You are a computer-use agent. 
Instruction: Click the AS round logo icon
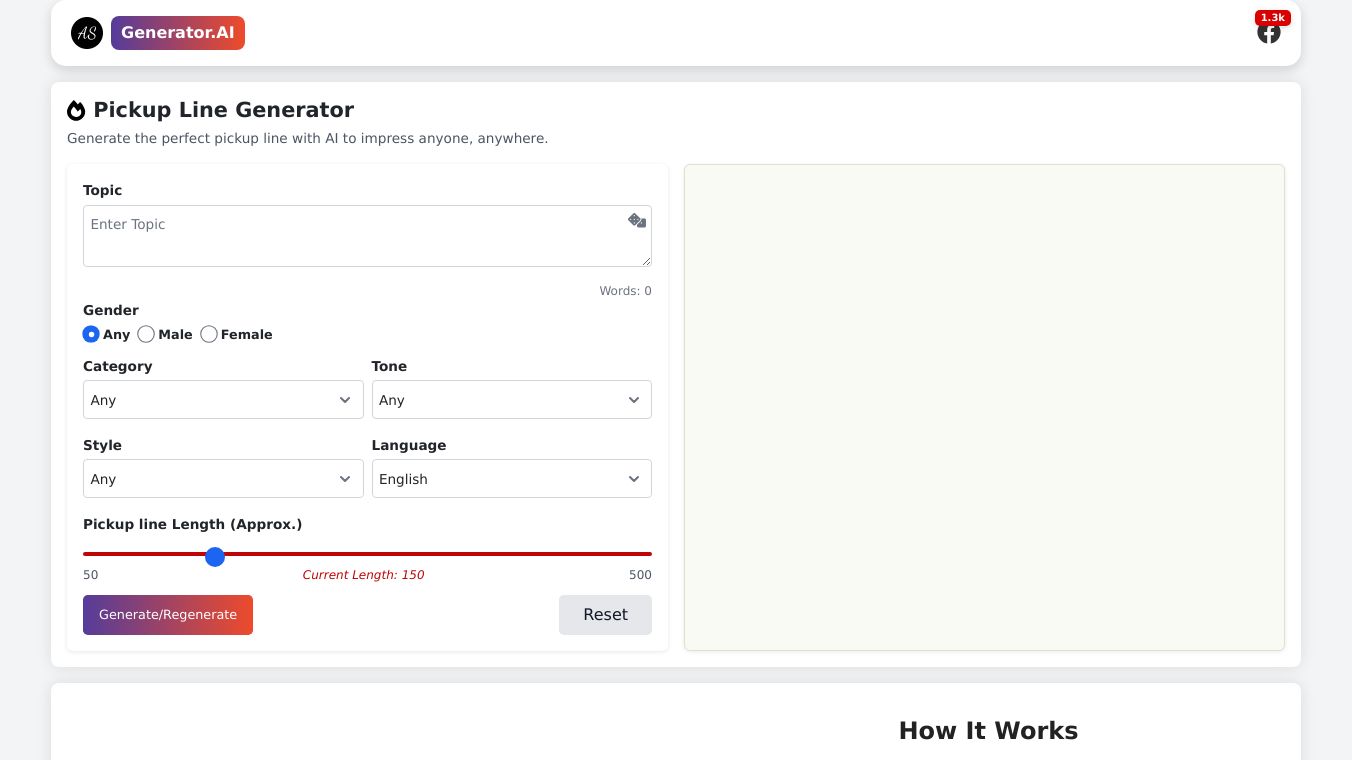click(87, 33)
